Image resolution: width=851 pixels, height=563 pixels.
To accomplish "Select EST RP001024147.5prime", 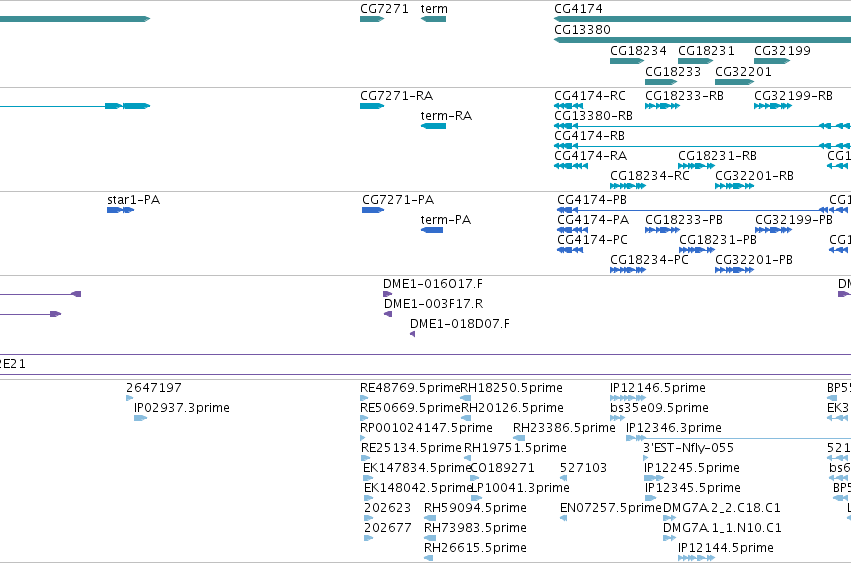I will [365, 438].
